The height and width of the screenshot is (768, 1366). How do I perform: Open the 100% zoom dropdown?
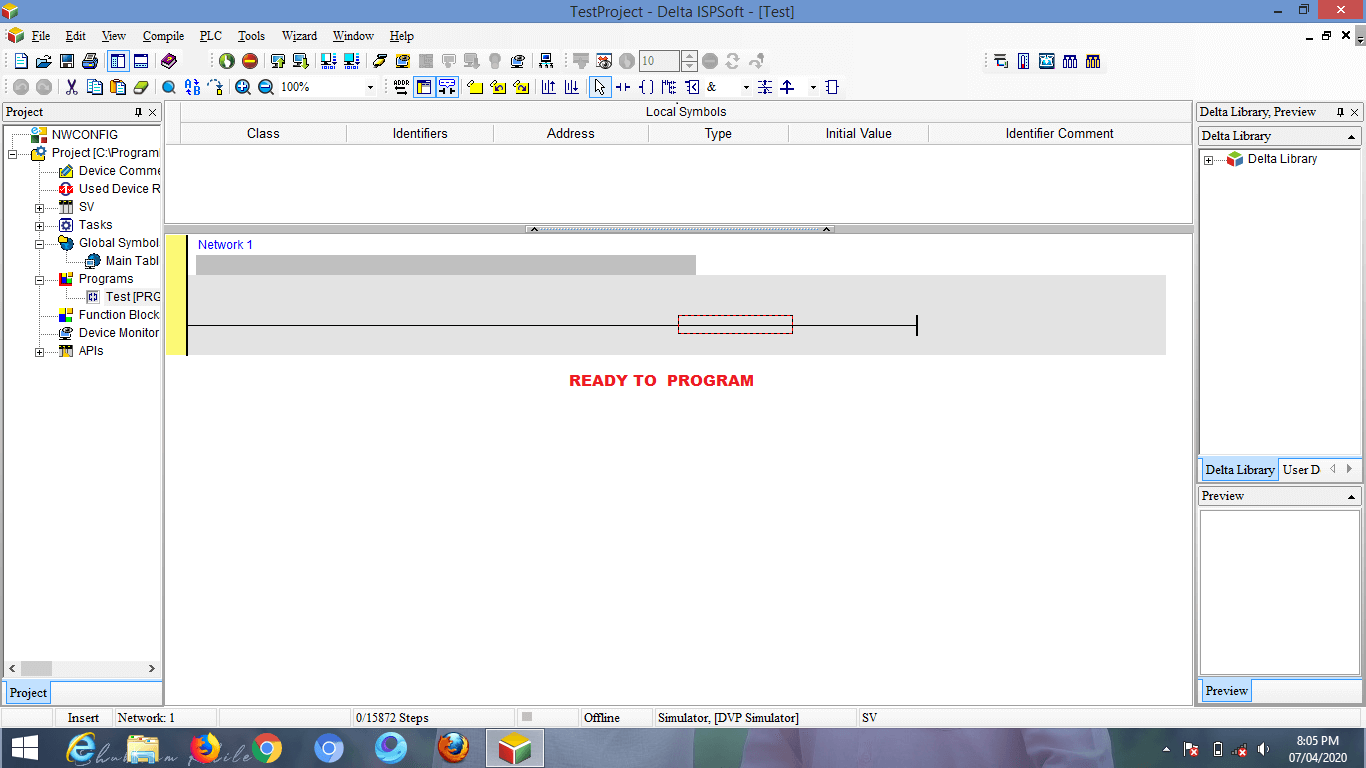[x=370, y=87]
